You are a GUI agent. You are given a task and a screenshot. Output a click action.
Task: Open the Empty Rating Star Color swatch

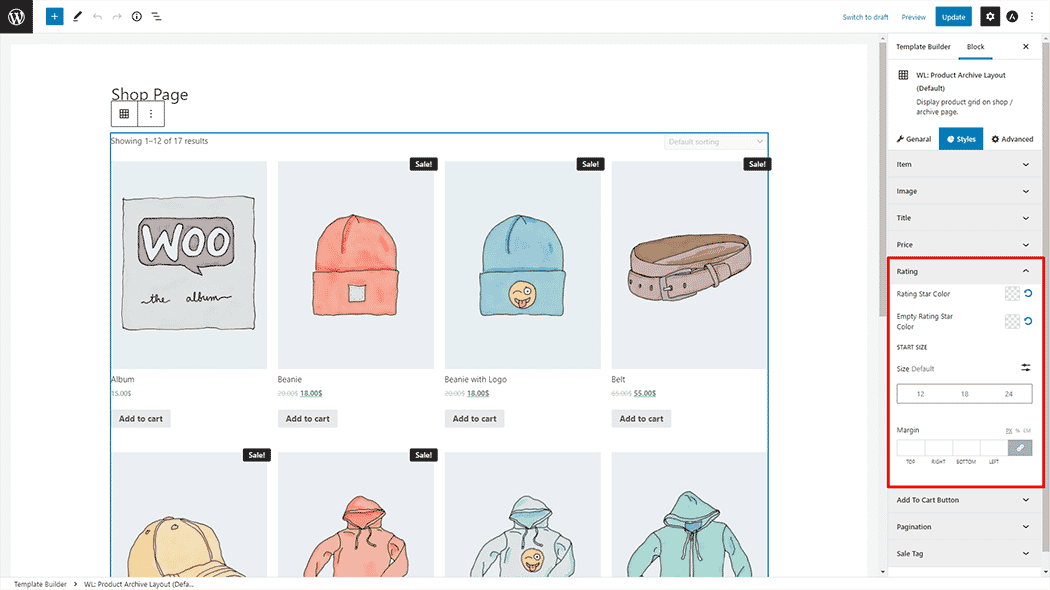[x=1012, y=321]
